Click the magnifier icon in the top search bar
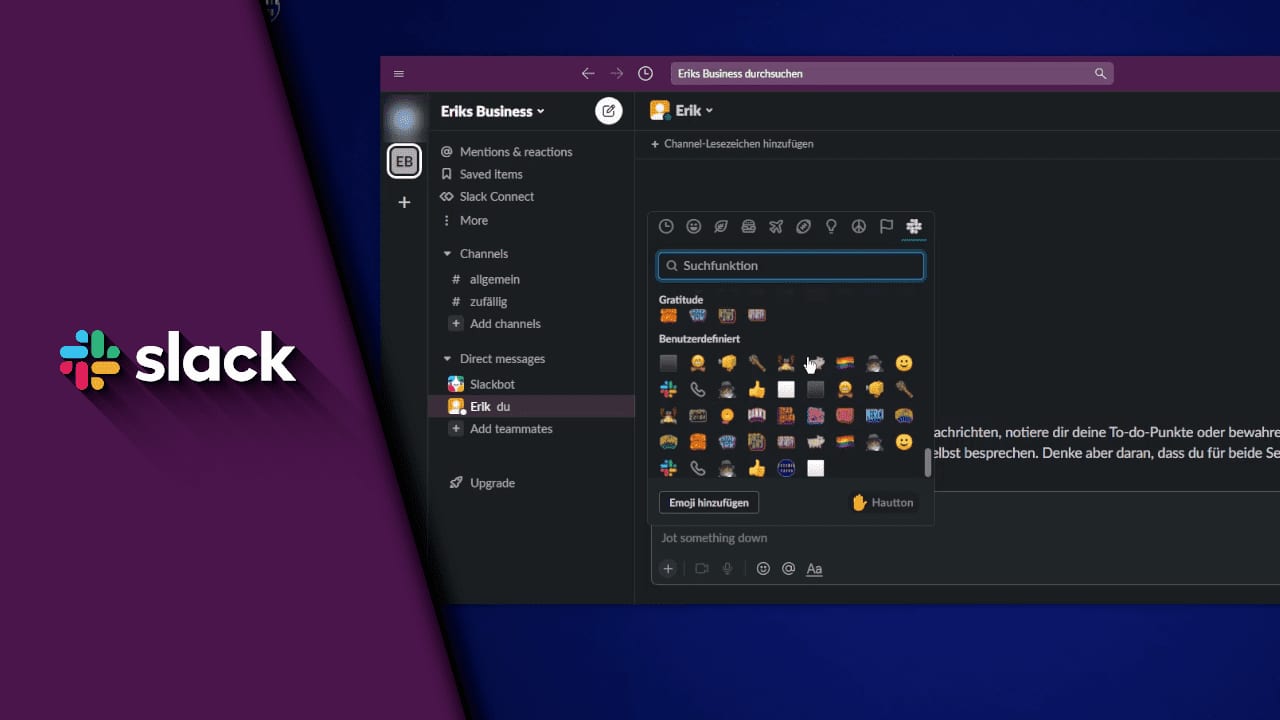1280x720 pixels. coord(1100,74)
